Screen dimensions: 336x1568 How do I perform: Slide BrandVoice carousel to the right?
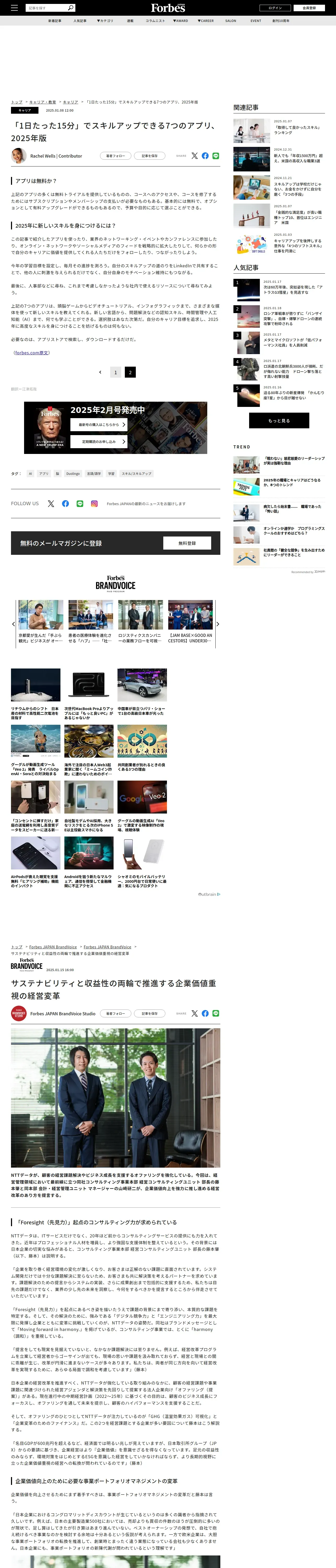tap(218, 624)
